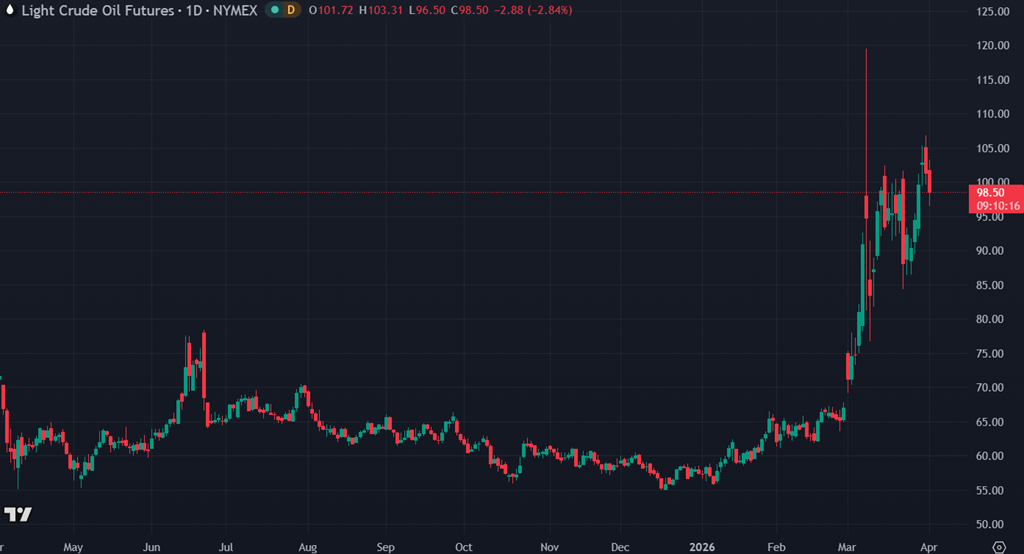Viewport: 1024px width, 554px height.
Task: Open the TradingView logo link
Action: 17,514
